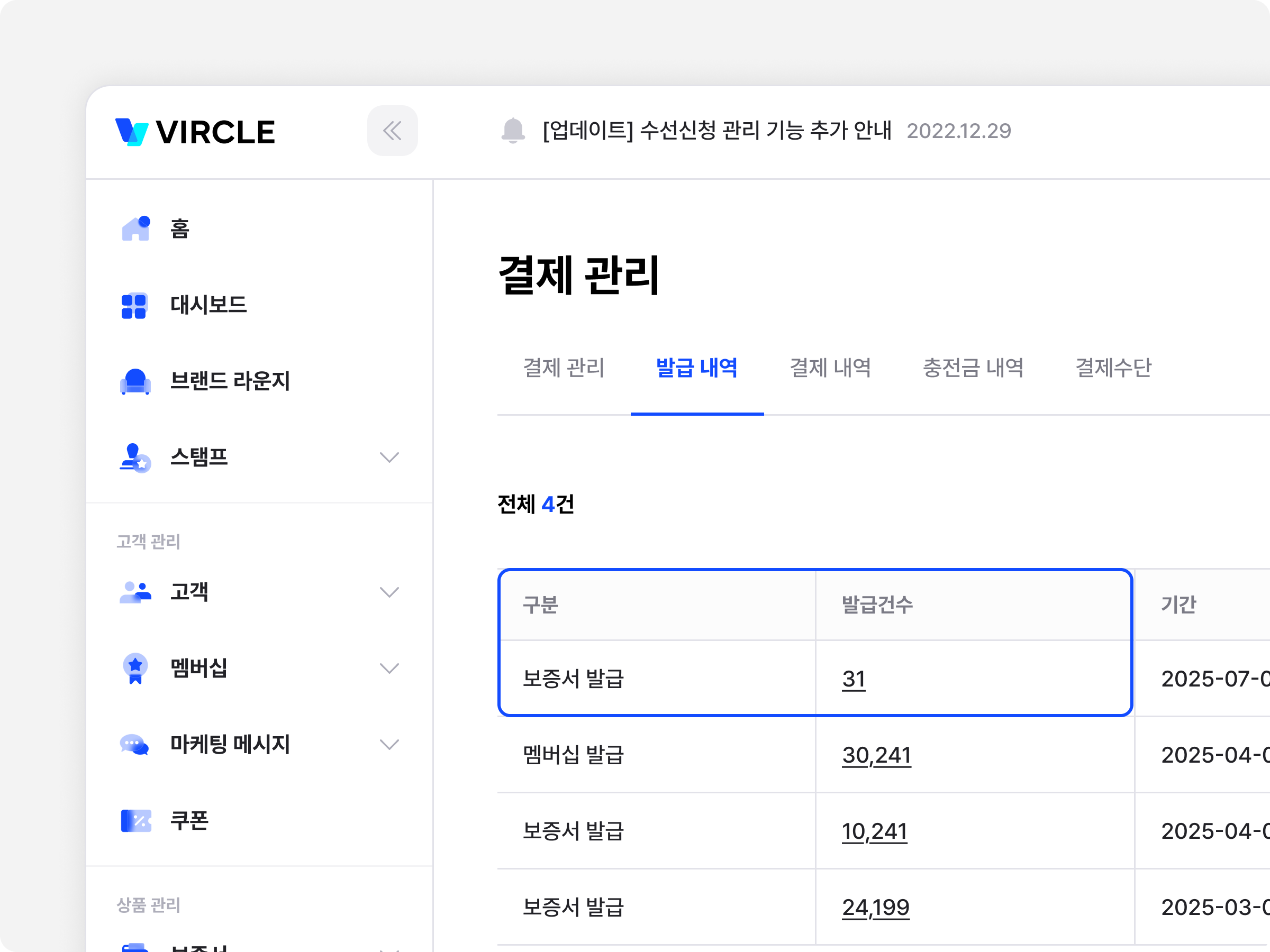
Task: Switch to the 결제 내역 tab
Action: (830, 368)
